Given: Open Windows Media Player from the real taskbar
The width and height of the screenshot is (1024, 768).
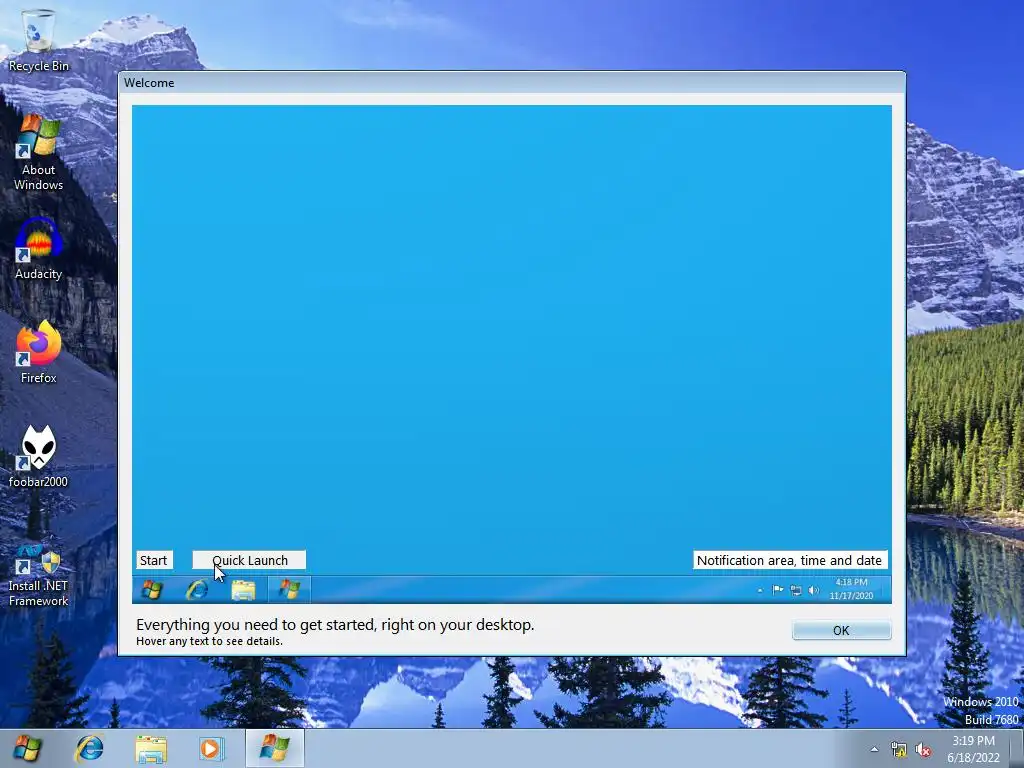Looking at the screenshot, I should pyautogui.click(x=211, y=748).
